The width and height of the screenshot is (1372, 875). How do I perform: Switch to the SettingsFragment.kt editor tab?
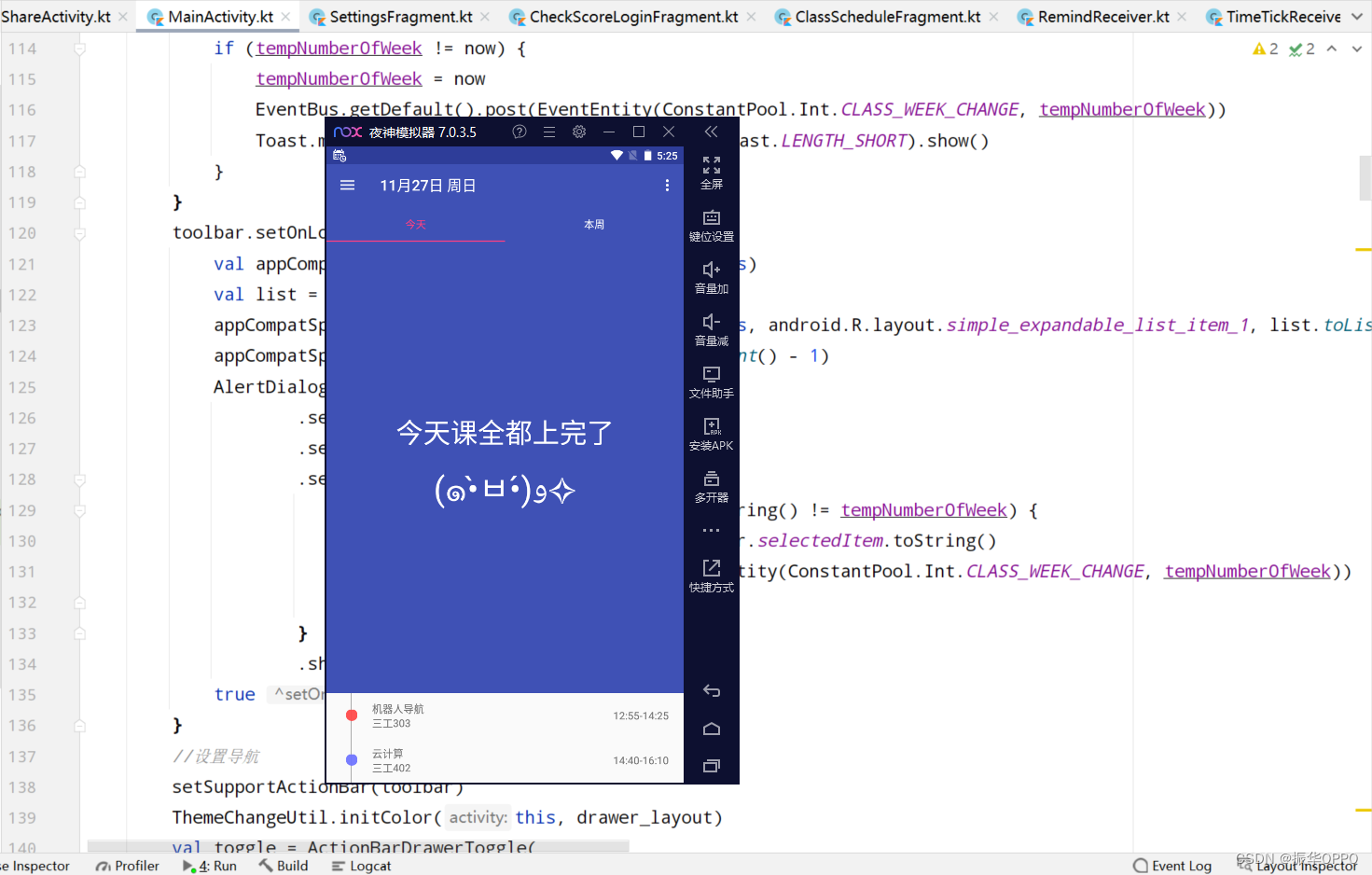(401, 17)
